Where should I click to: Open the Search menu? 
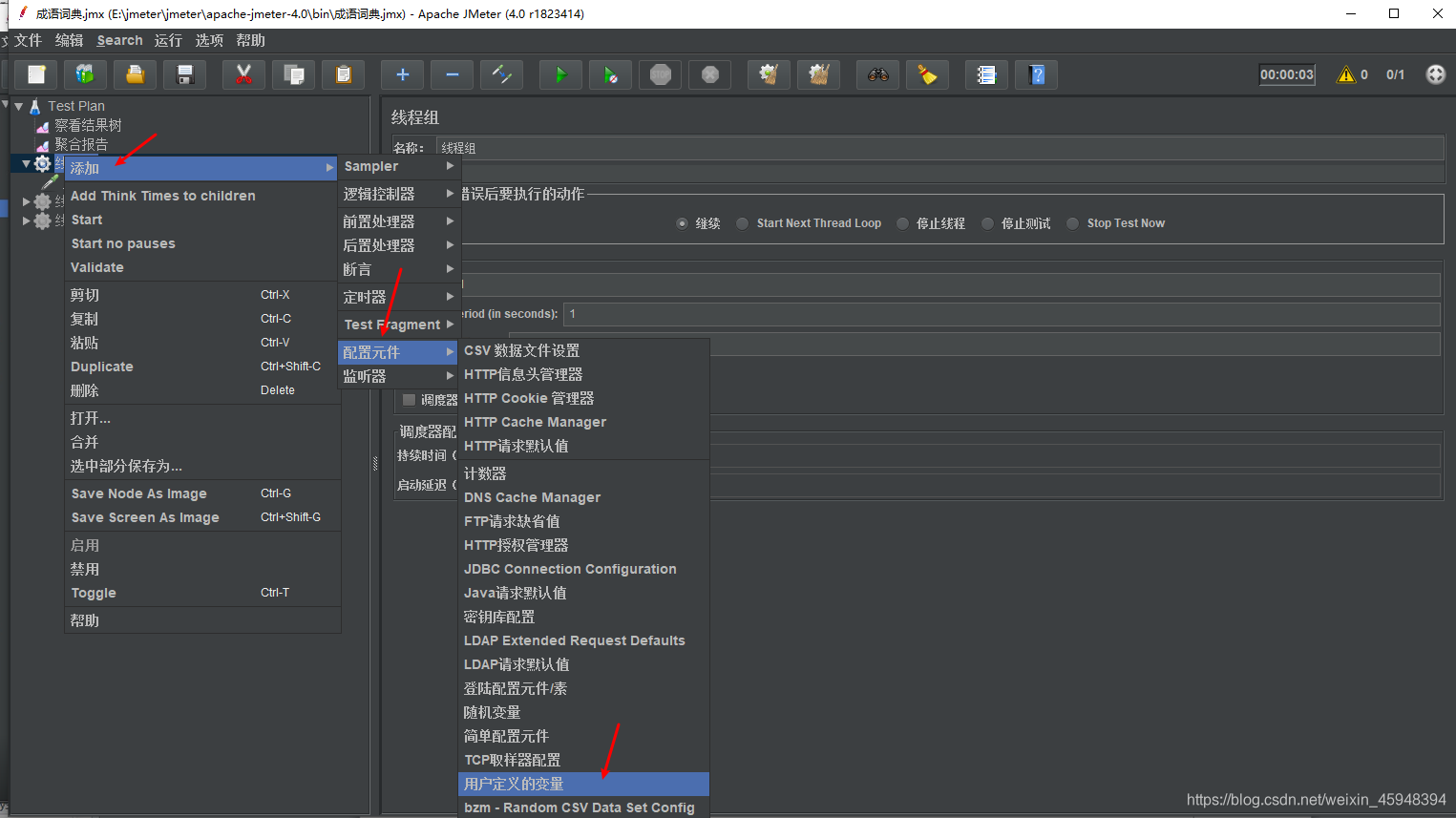[119, 40]
